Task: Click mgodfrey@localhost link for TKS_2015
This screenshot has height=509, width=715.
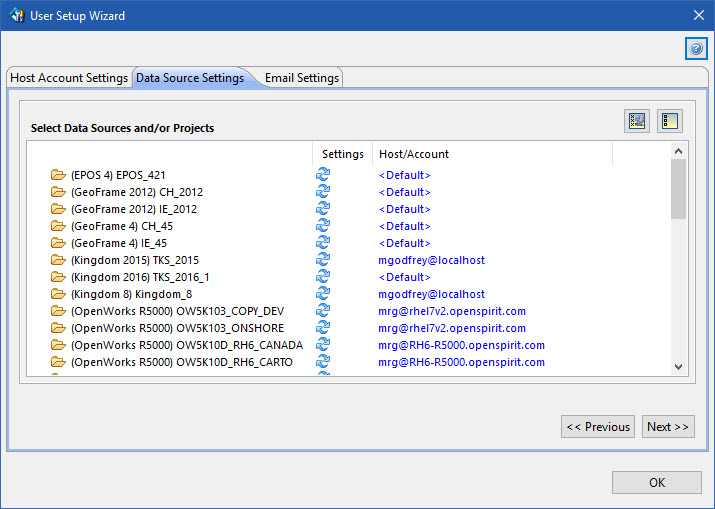Action: click(431, 260)
